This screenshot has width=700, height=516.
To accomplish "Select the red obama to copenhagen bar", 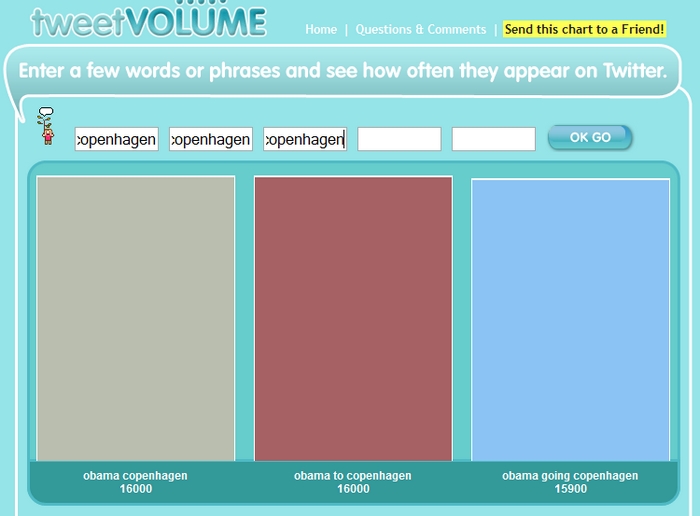I will pos(353,319).
